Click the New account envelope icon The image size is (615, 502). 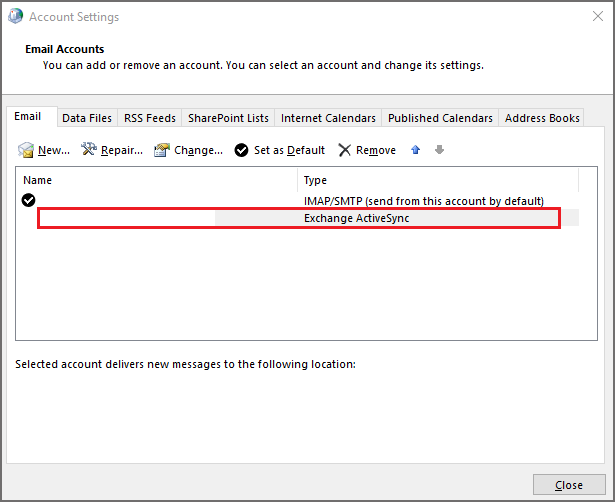(x=26, y=150)
